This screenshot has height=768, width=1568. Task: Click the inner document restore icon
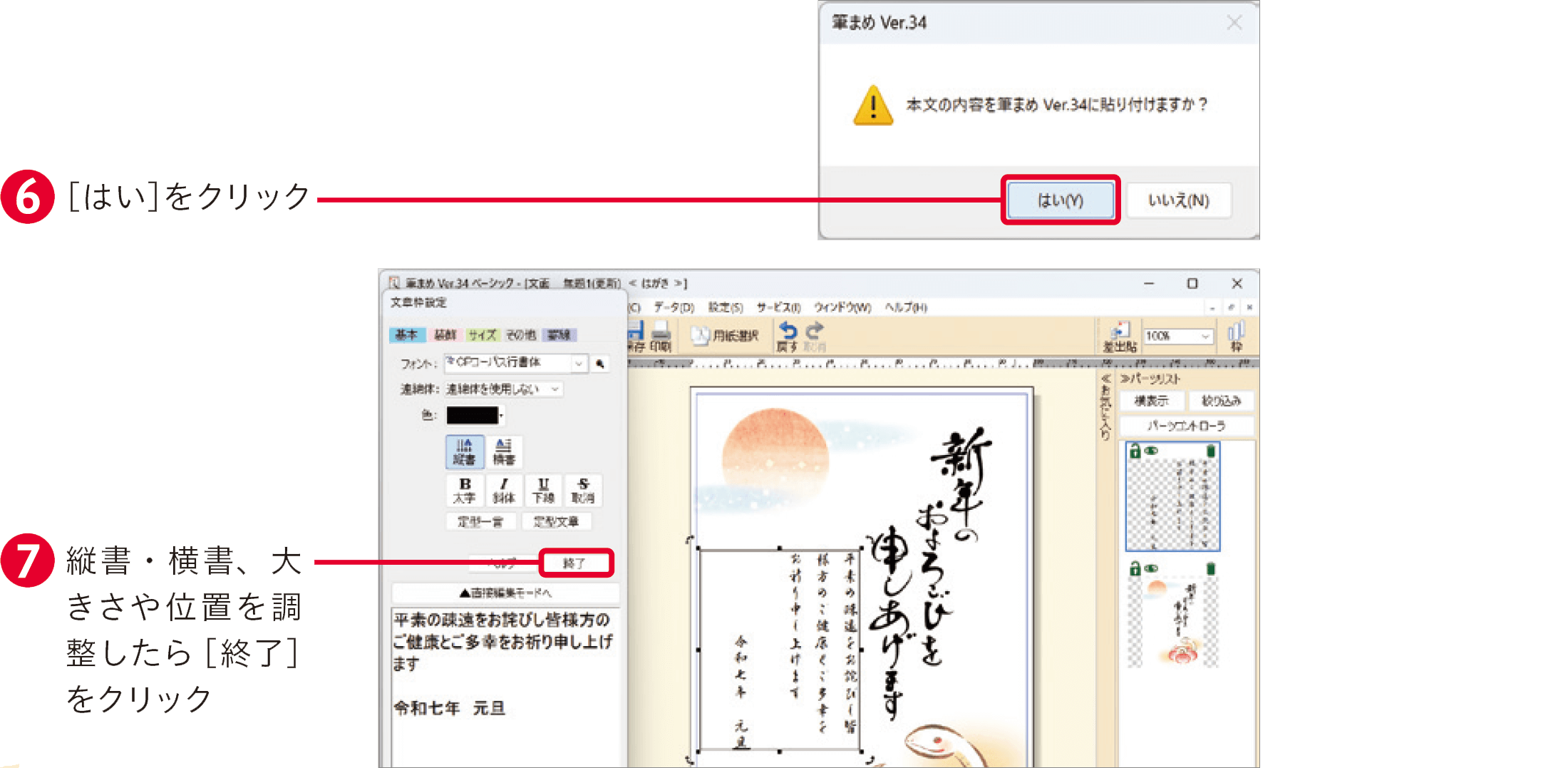coord(1231,307)
